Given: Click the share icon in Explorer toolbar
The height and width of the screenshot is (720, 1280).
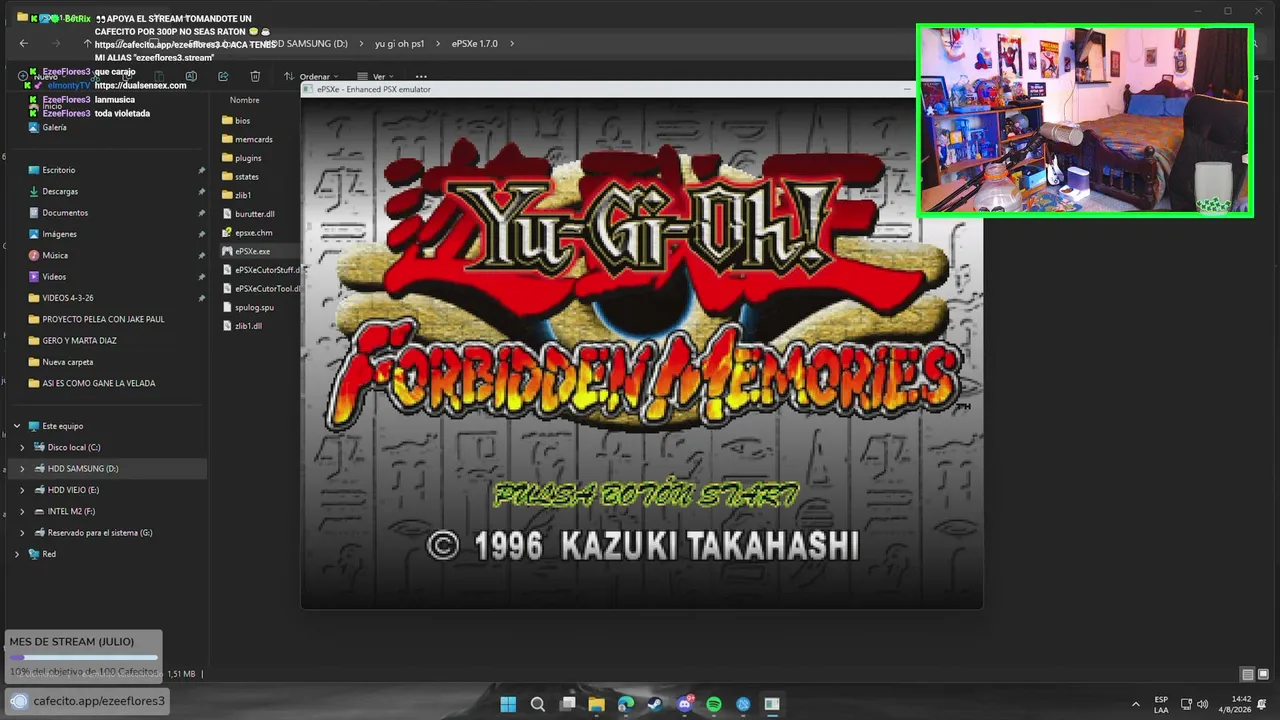Looking at the screenshot, I should click(x=223, y=76).
